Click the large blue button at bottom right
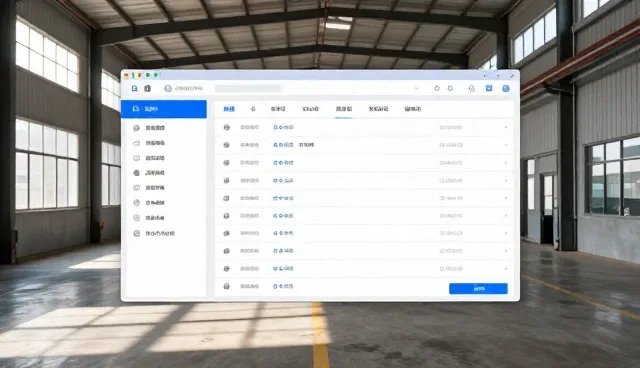Viewport: 640px width, 368px height. 478,288
